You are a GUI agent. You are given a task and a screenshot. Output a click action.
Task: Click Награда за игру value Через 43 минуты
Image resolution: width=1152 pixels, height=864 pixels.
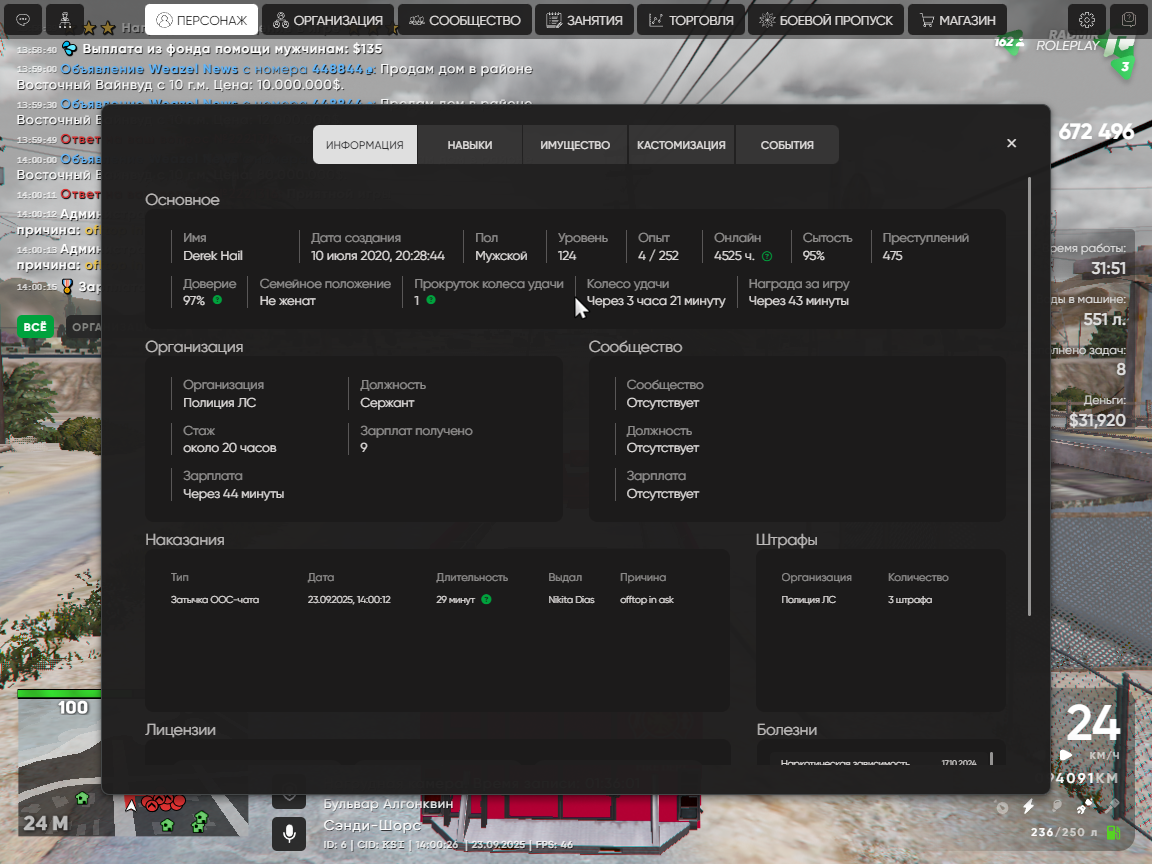pyautogui.click(x=799, y=300)
